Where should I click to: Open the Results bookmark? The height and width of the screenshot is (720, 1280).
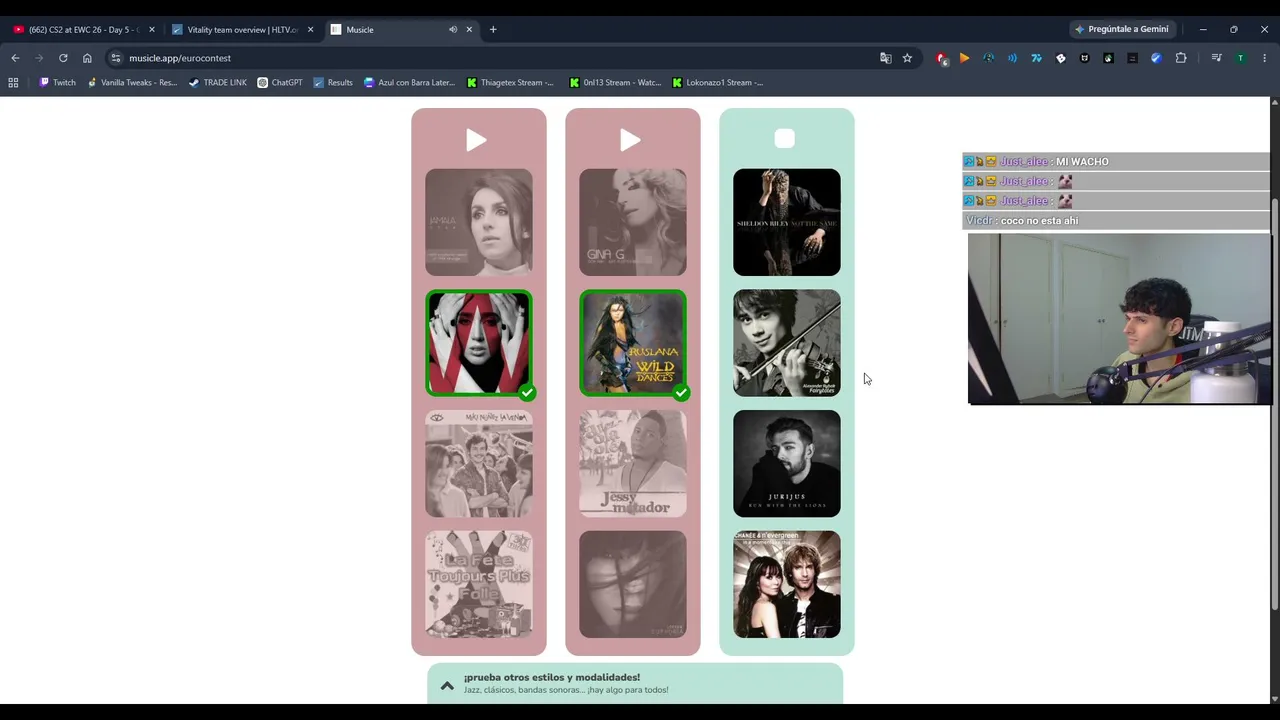(333, 83)
